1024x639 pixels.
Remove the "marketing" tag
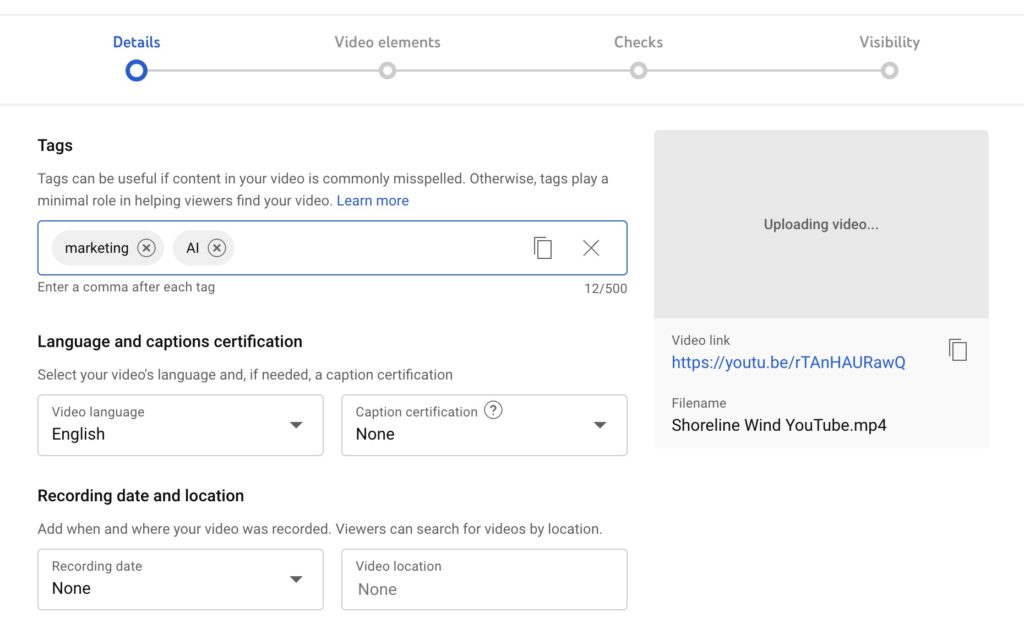click(x=146, y=248)
